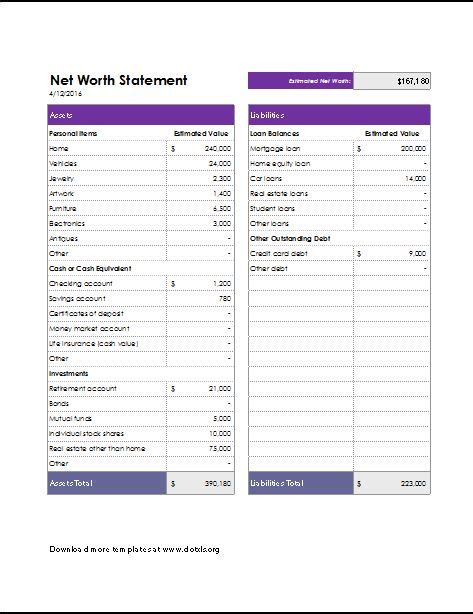Select the Retirement account value cell
The height and width of the screenshot is (614, 473).
pyautogui.click(x=200, y=388)
